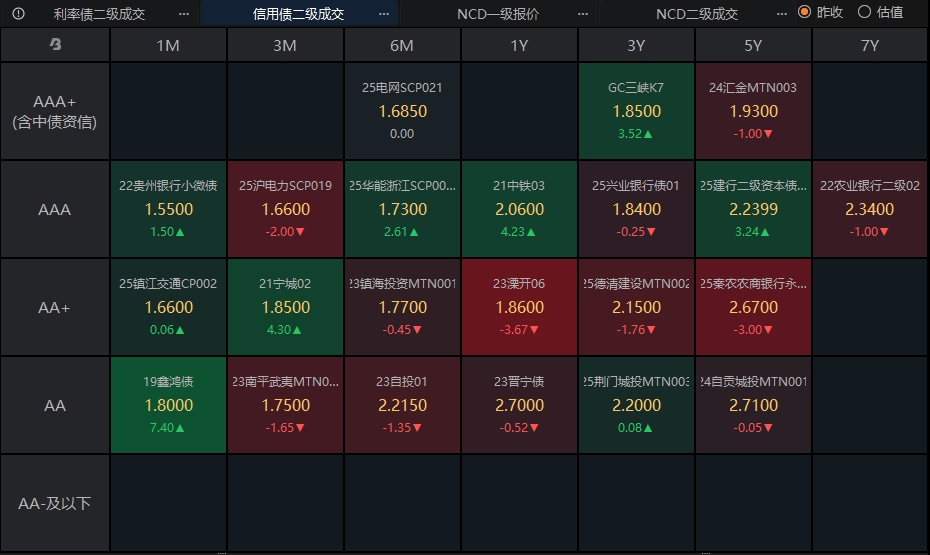Screen dimensions: 930x555
Task: Open the NCD二级成交 tab
Action: click(x=697, y=14)
